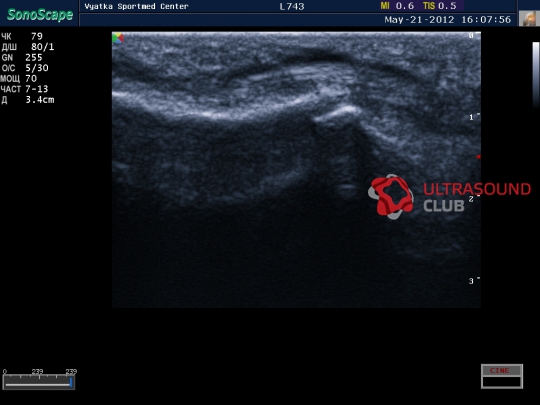Click the date and time display
540x405 pixels.
448,20
